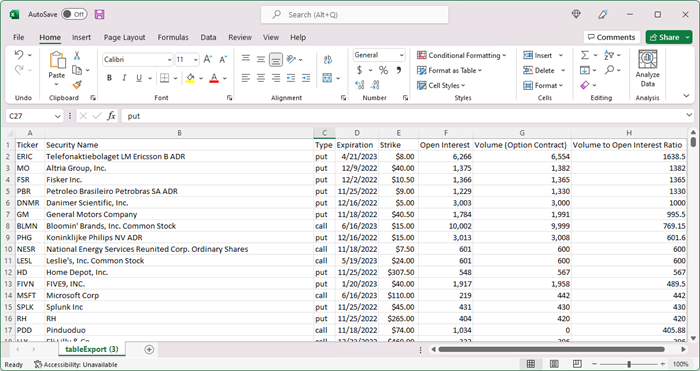Select the tableExport (3) sheet tab
Image resolution: width=700 pixels, height=371 pixels.
pyautogui.click(x=92, y=349)
